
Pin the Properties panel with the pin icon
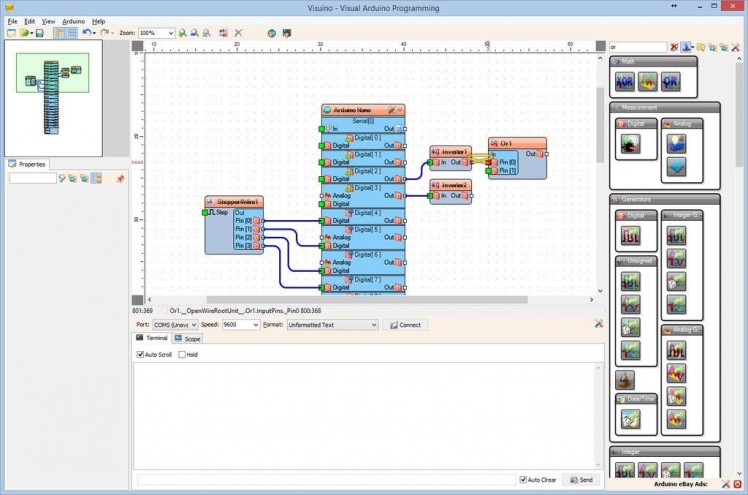[x=121, y=178]
